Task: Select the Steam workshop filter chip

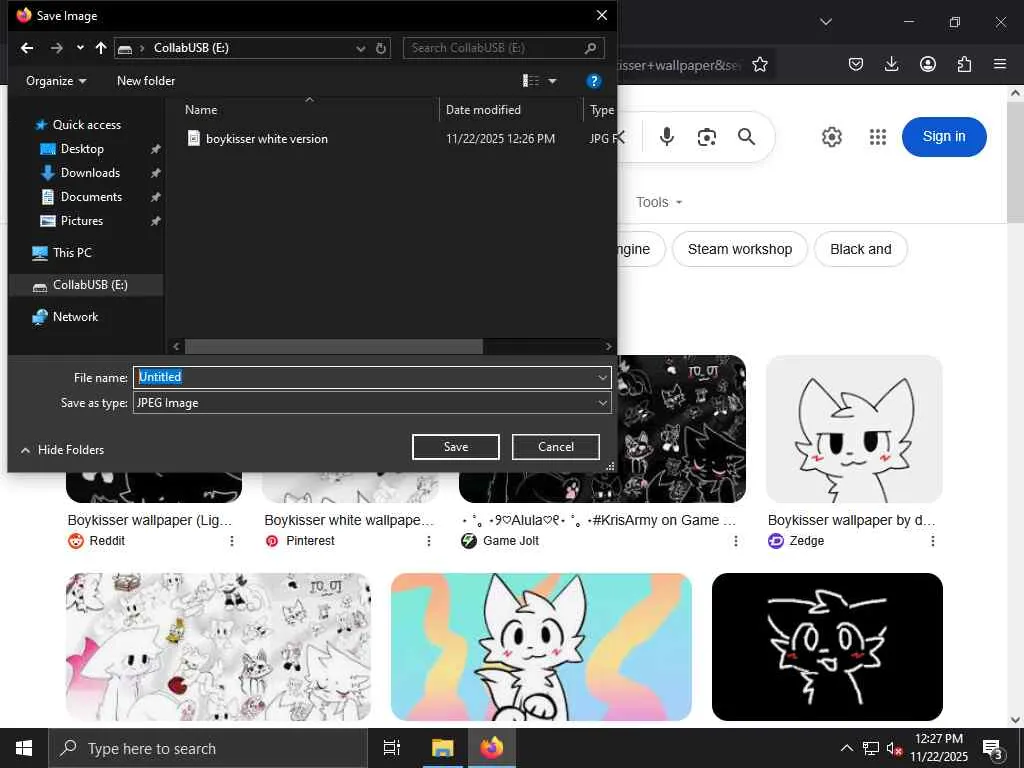Action: pos(739,249)
